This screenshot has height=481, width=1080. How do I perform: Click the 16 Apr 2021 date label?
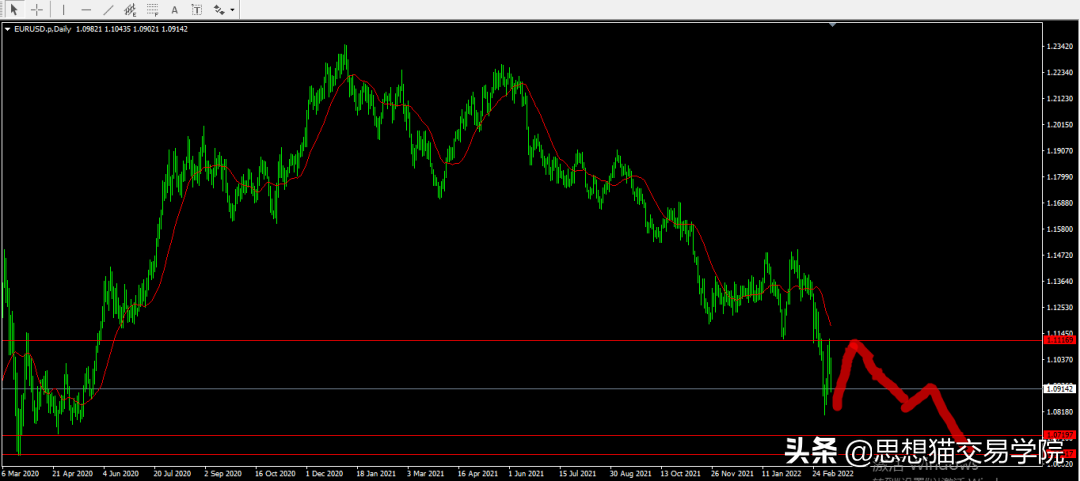pyautogui.click(x=477, y=474)
